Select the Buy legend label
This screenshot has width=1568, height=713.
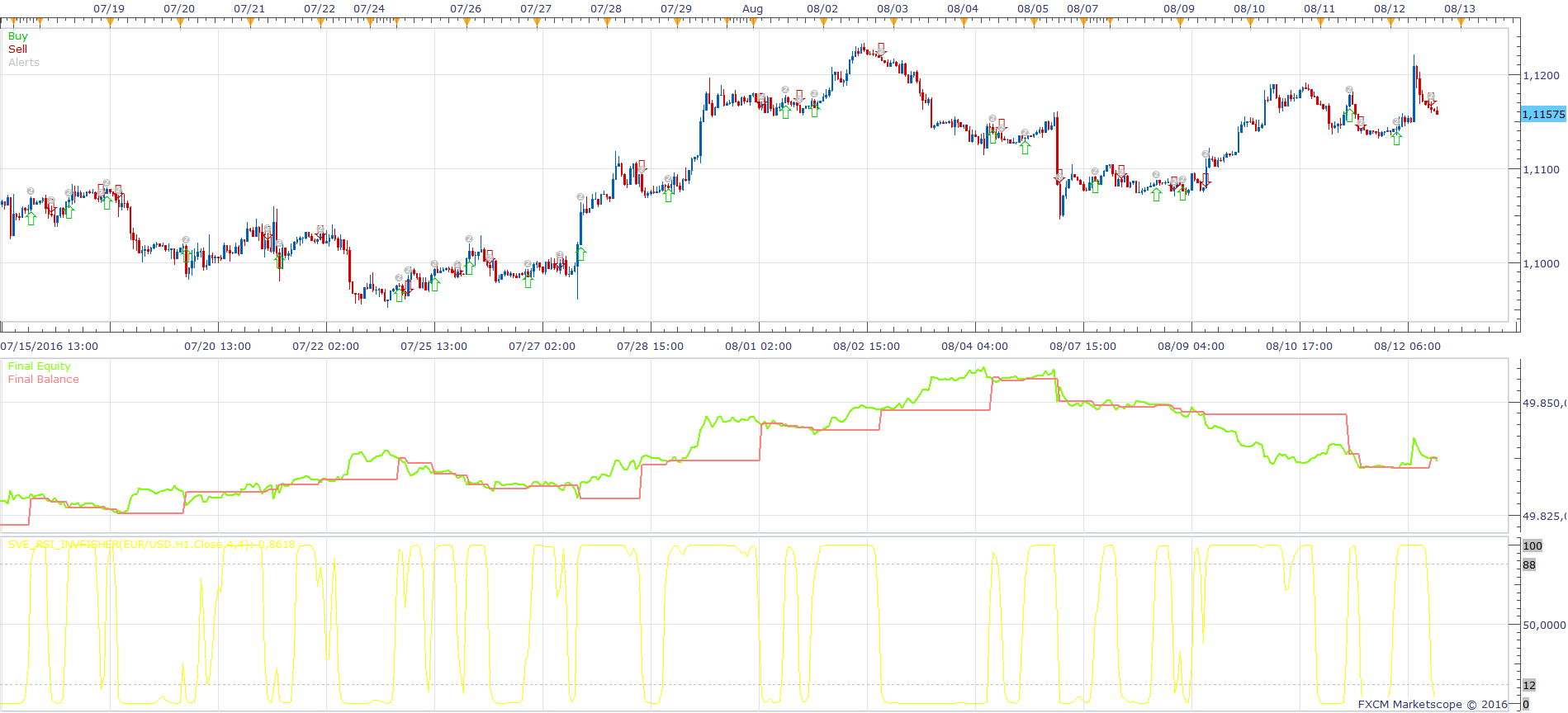[x=17, y=36]
